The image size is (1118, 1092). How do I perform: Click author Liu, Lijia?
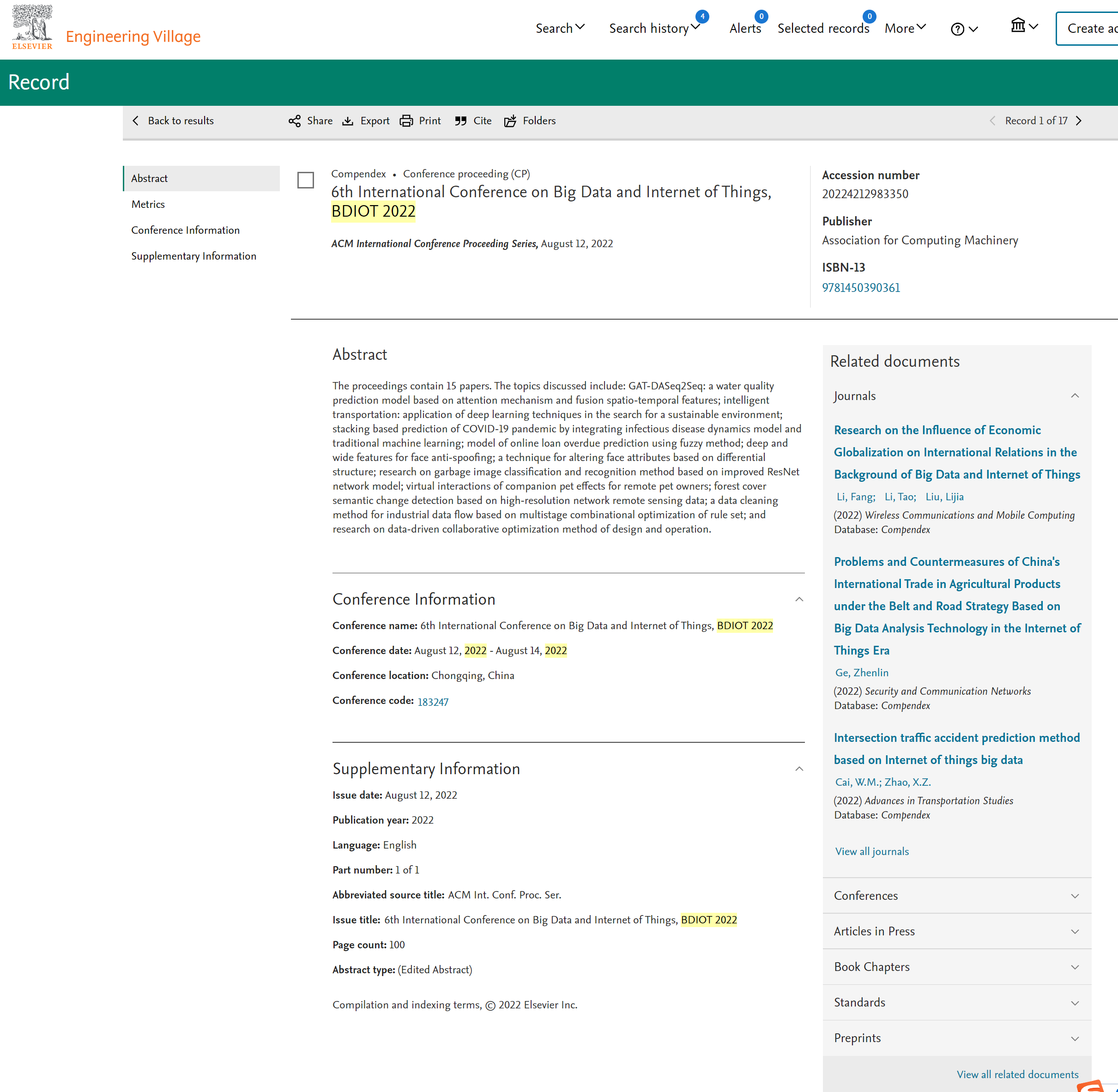944,497
